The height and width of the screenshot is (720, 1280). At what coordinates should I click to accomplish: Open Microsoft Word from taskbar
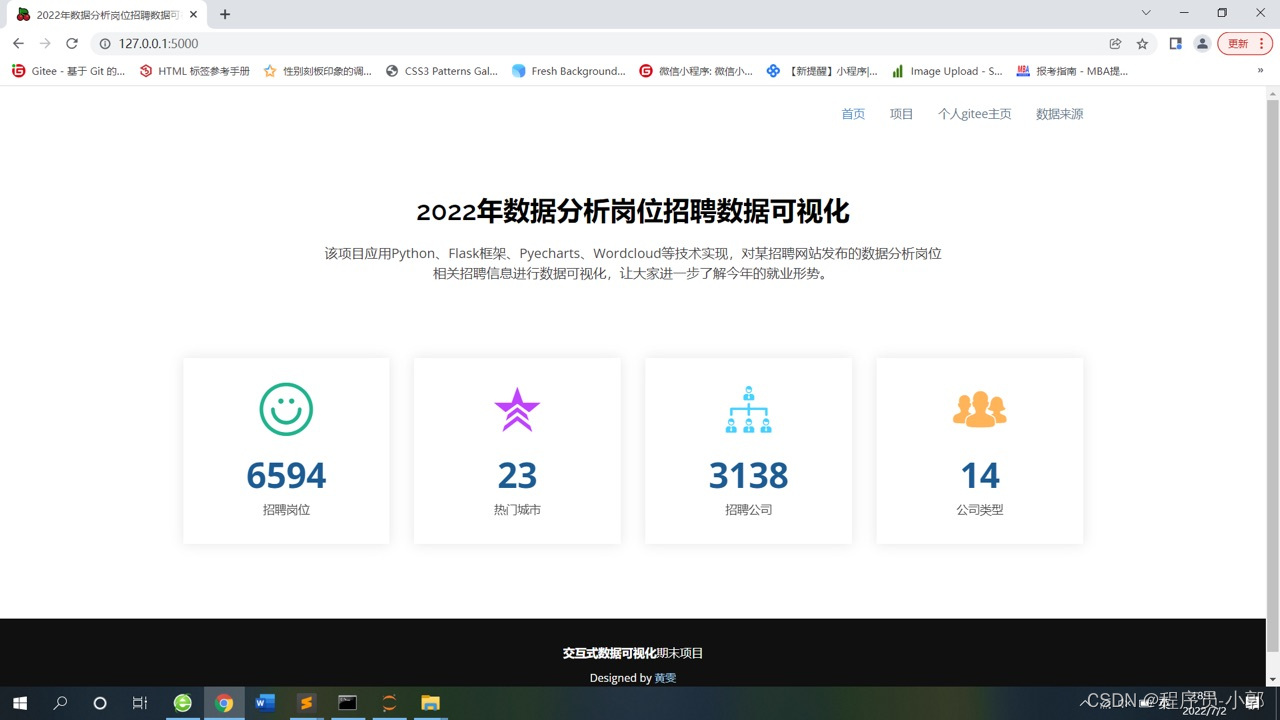(265, 703)
